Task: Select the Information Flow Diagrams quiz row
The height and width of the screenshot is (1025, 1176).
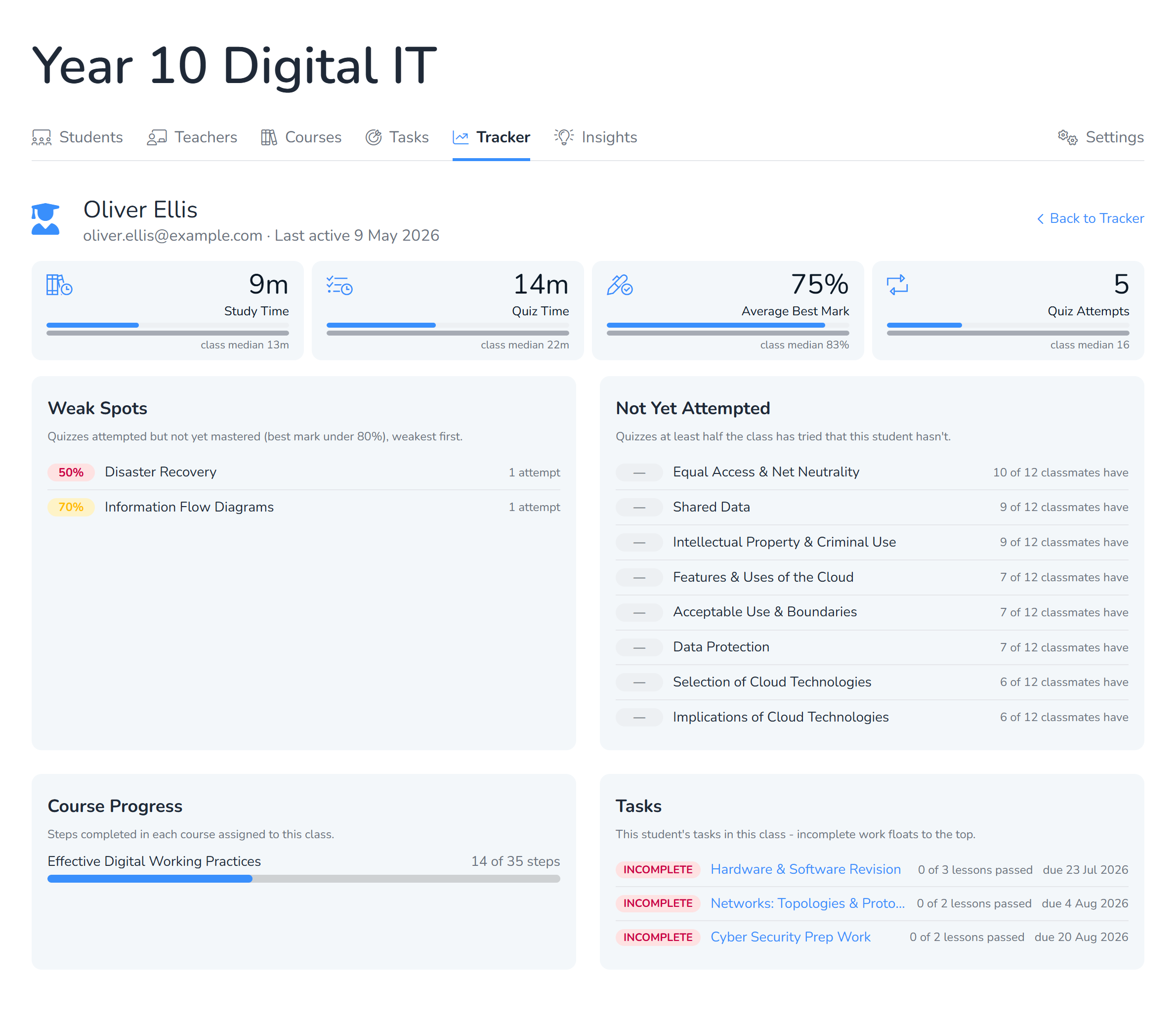Action: pos(304,508)
